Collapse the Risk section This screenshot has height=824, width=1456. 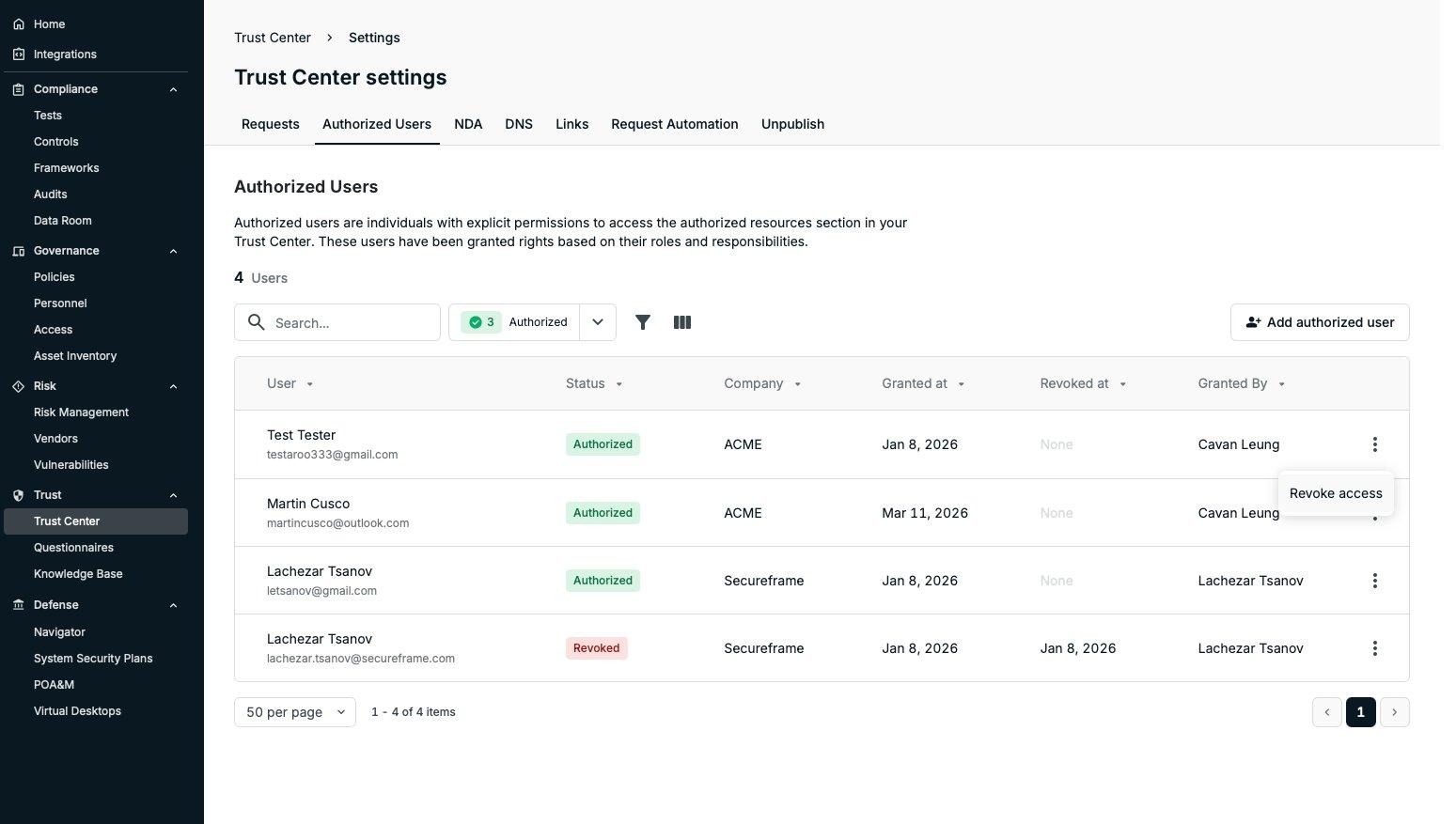click(x=173, y=386)
